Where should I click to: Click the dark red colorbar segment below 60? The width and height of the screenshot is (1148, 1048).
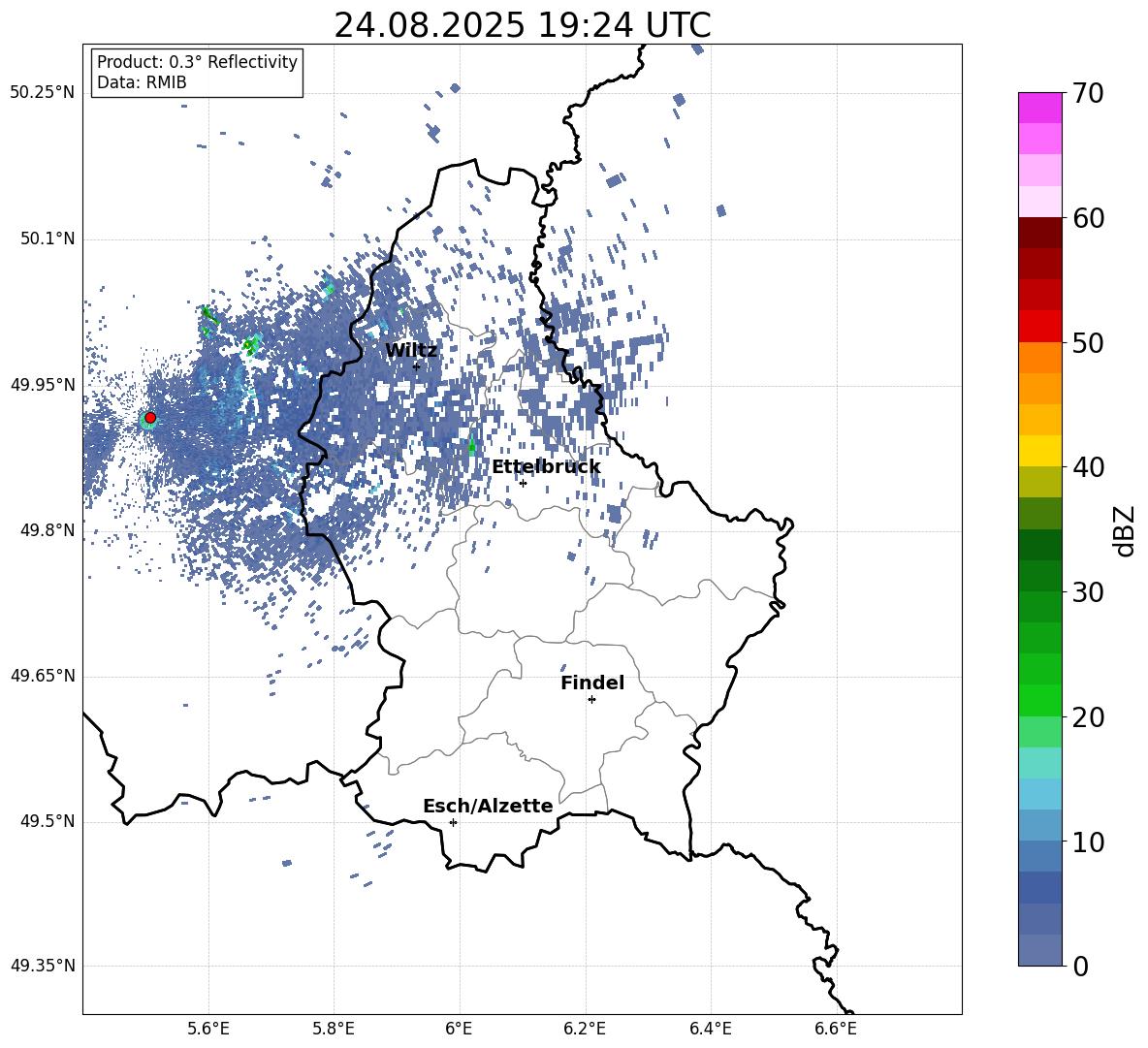1040,233
